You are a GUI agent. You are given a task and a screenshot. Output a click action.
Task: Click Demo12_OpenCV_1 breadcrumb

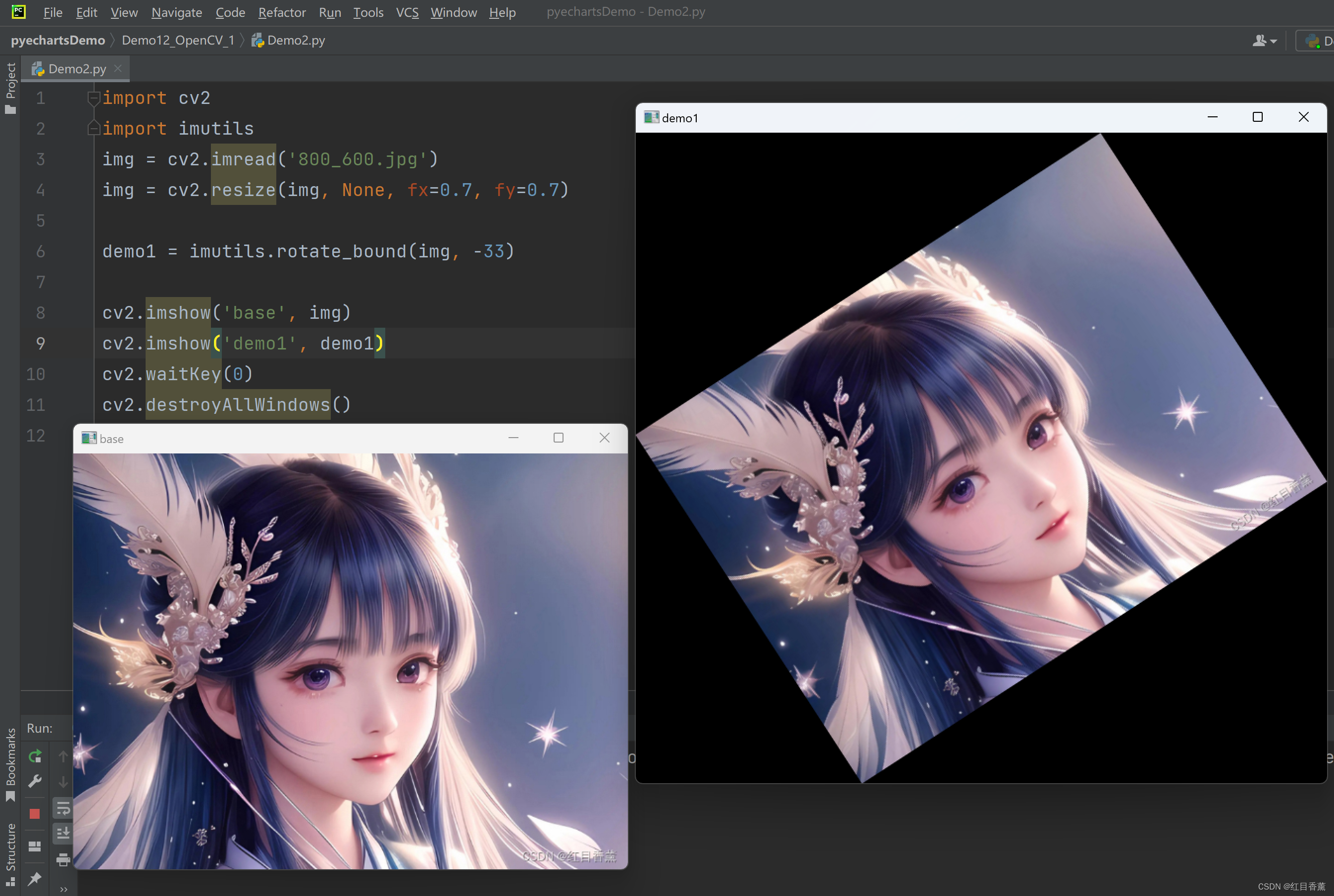[178, 40]
